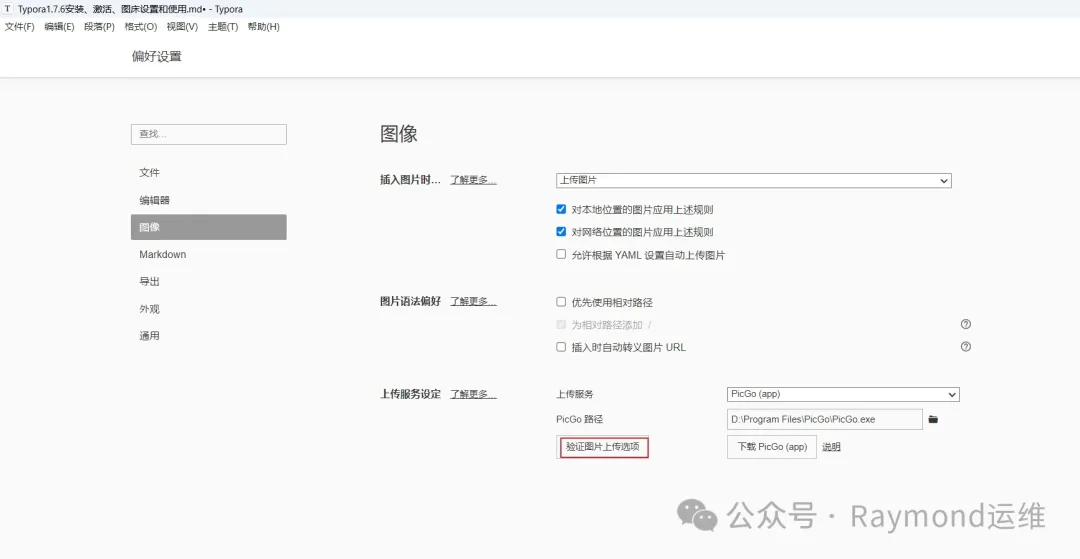Open the 帮助(H) menu
The width and height of the screenshot is (1080, 559).
point(263,27)
